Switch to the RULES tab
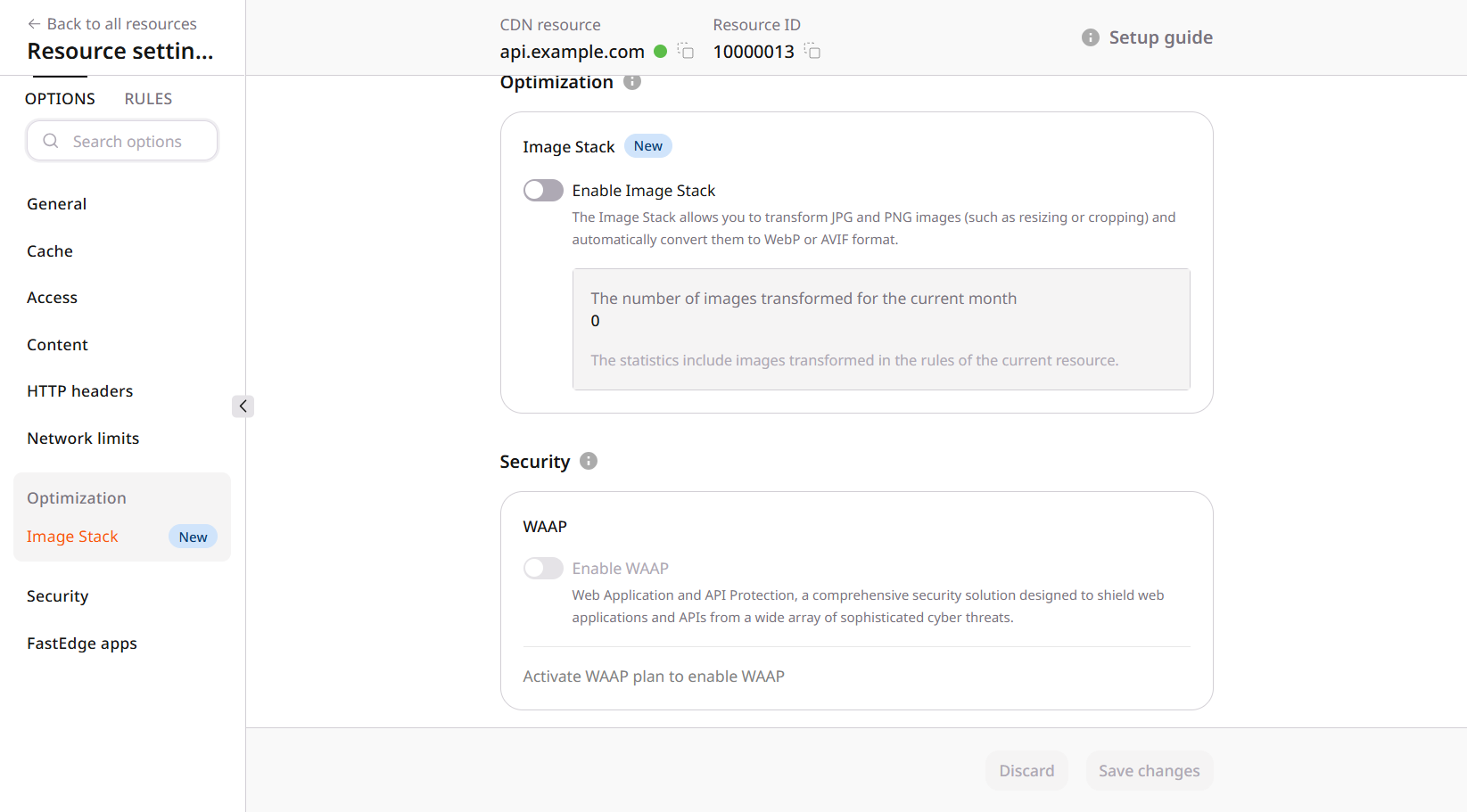 (x=148, y=99)
